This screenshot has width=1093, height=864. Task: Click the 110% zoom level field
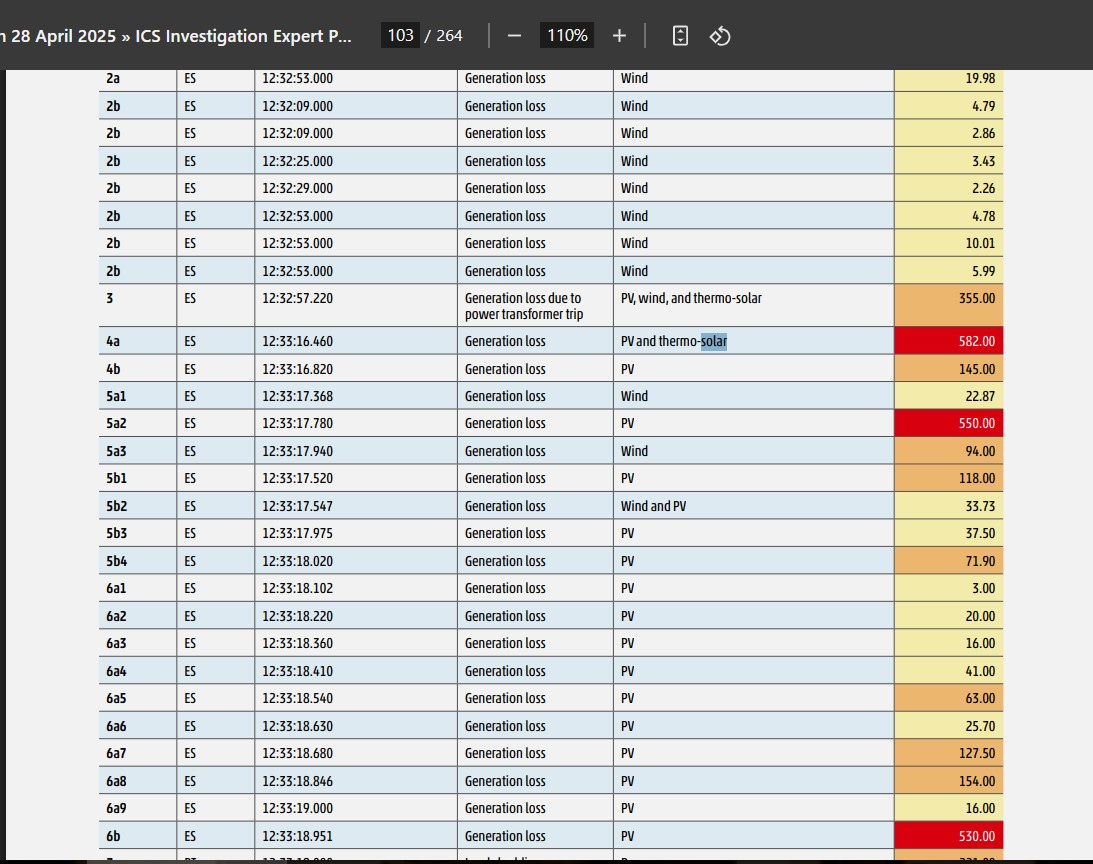[567, 36]
